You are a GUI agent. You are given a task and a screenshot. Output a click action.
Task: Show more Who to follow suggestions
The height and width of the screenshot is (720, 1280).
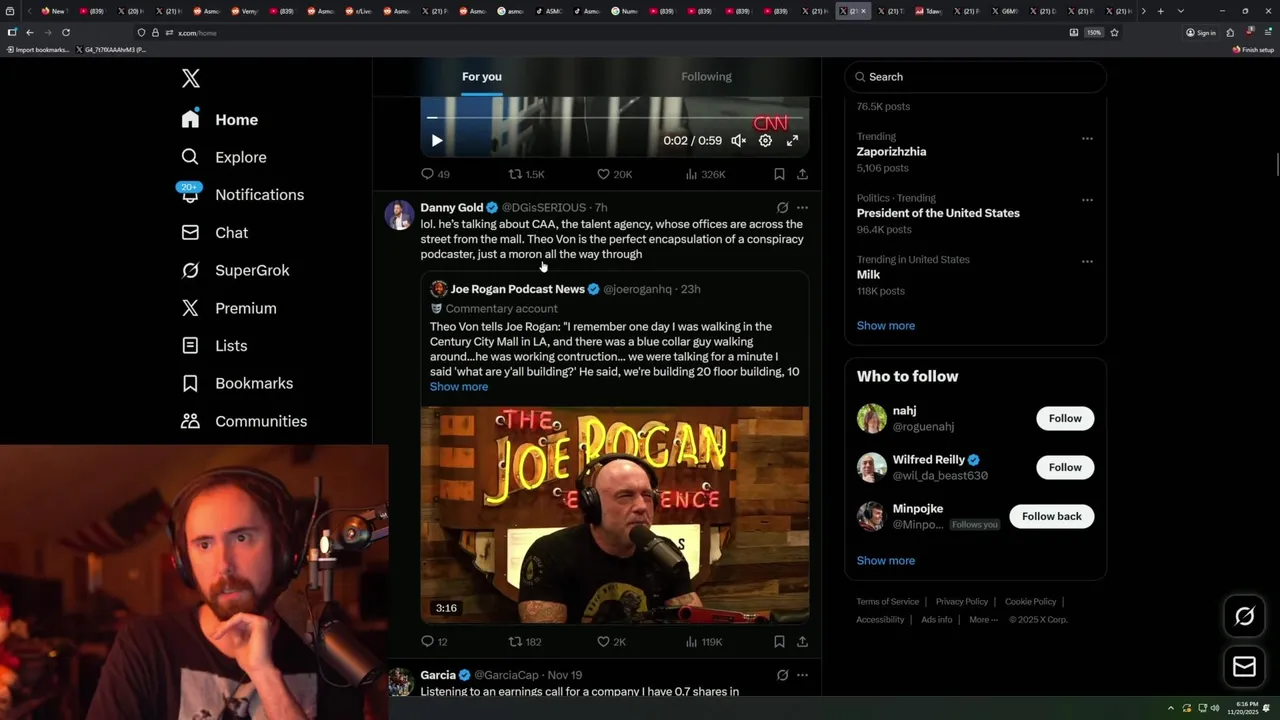click(886, 561)
